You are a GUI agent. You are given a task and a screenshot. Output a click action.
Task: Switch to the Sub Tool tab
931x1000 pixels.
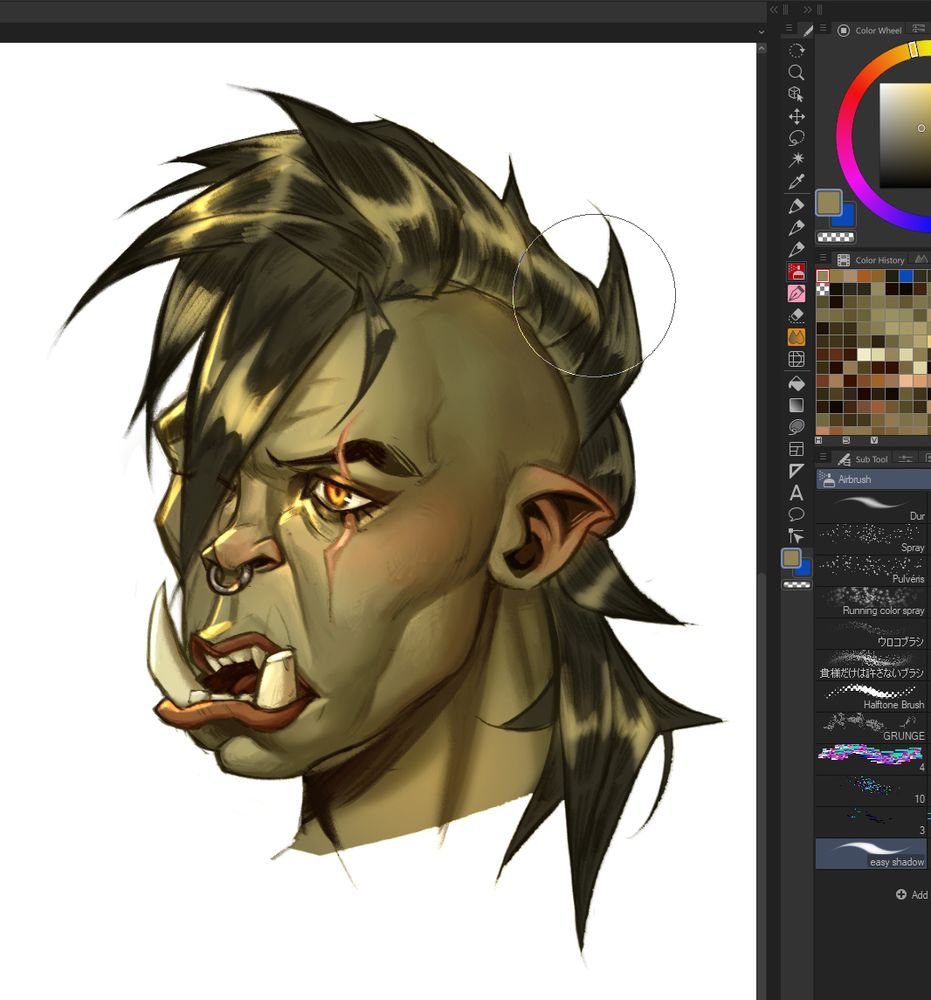863,459
